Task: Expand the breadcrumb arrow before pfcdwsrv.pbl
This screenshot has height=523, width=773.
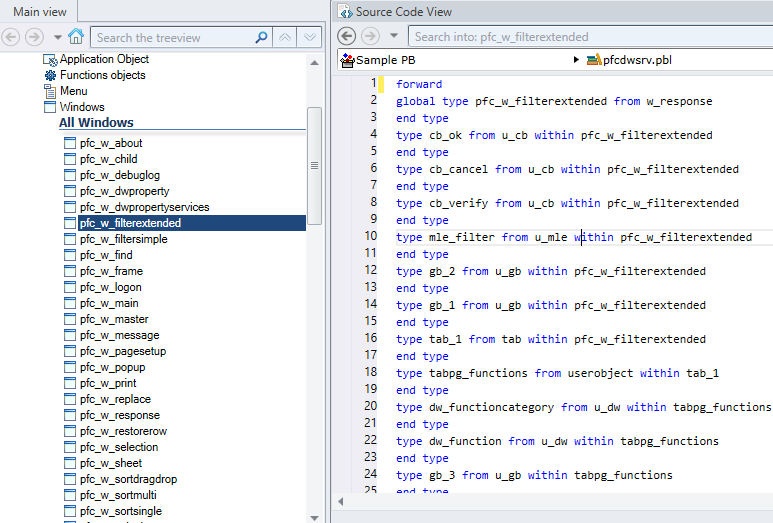Action: tap(576, 60)
